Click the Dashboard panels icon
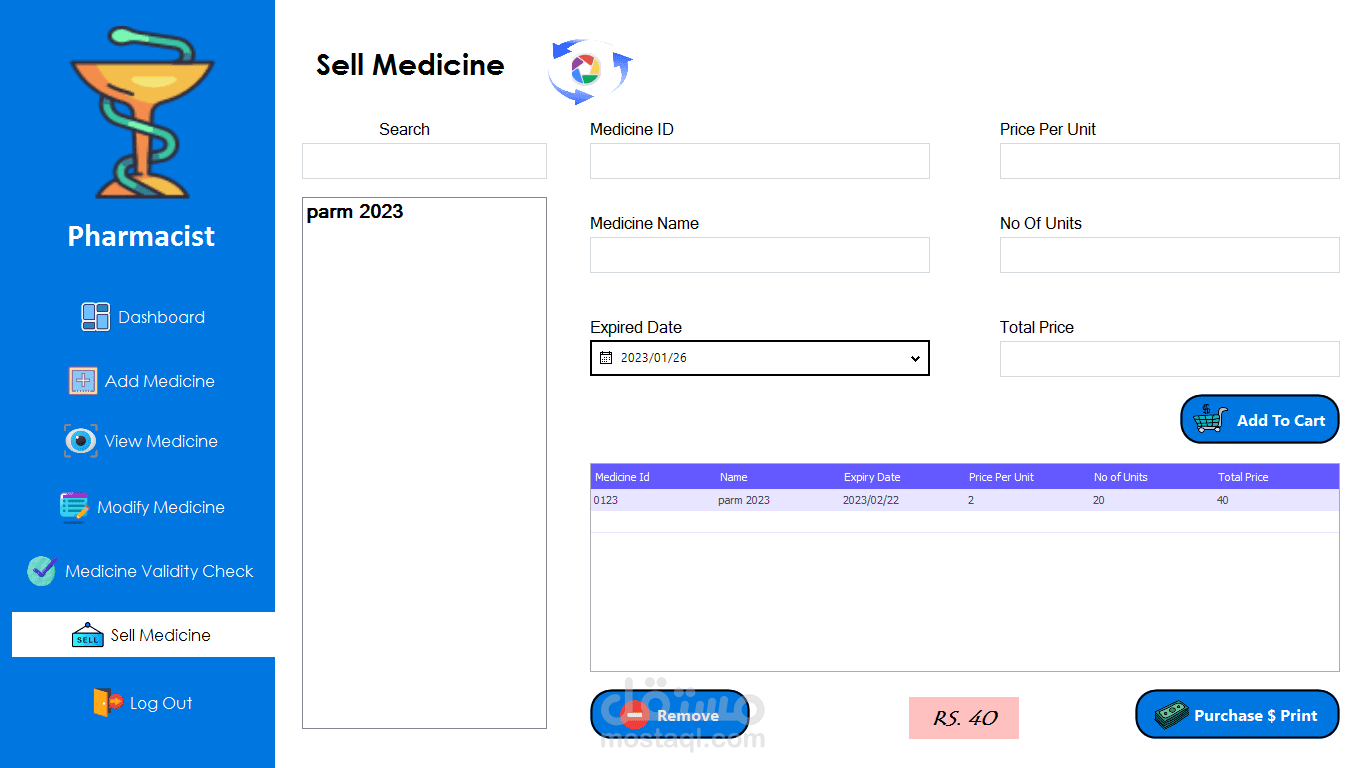This screenshot has height=768, width=1366. (94, 316)
